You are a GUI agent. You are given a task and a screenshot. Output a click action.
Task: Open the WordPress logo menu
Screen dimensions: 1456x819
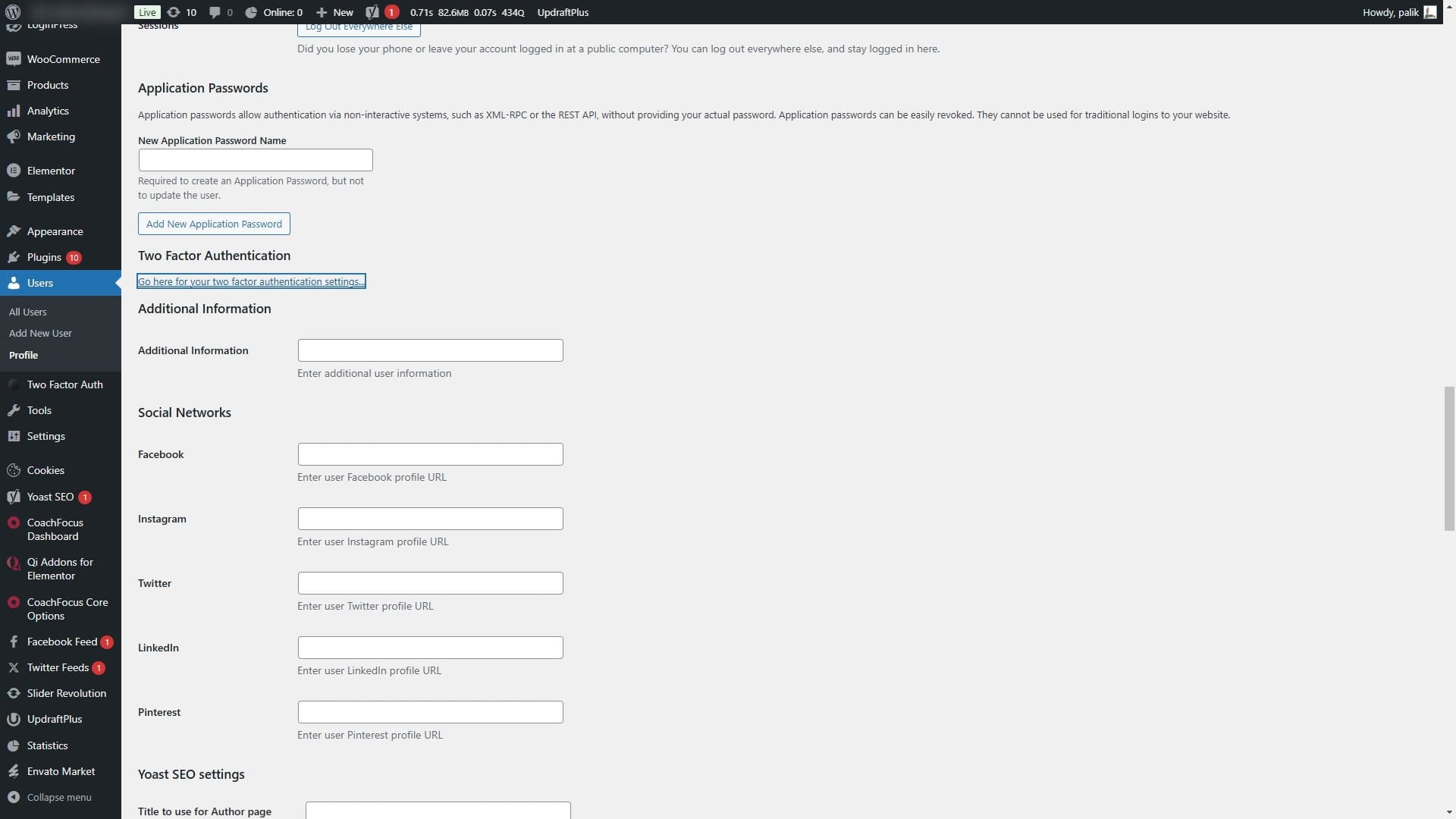tap(14, 12)
